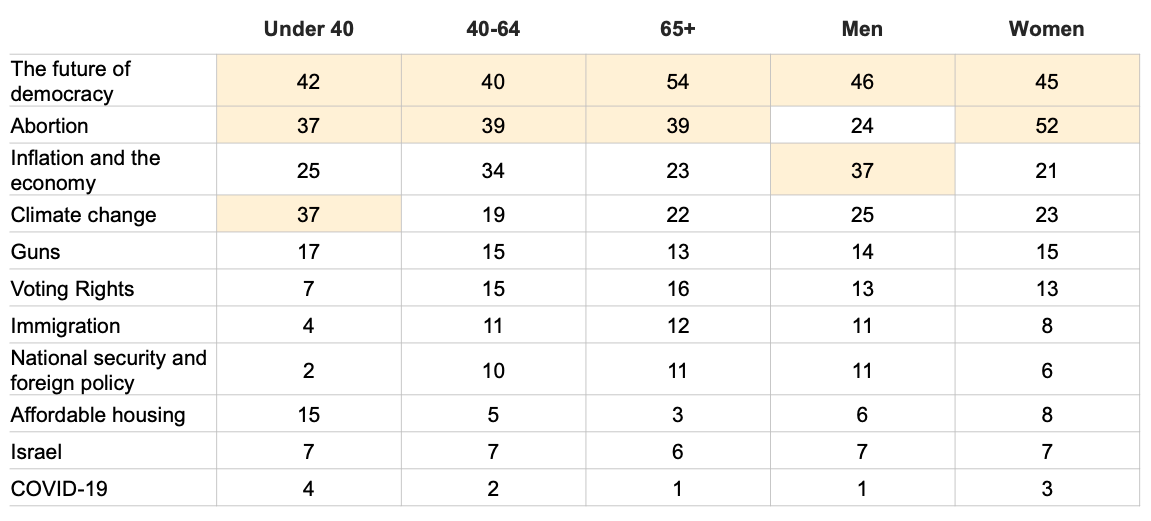This screenshot has width=1151, height=521.
Task: Select highlighted 52 cell for Women Abortion
Action: click(x=1047, y=125)
